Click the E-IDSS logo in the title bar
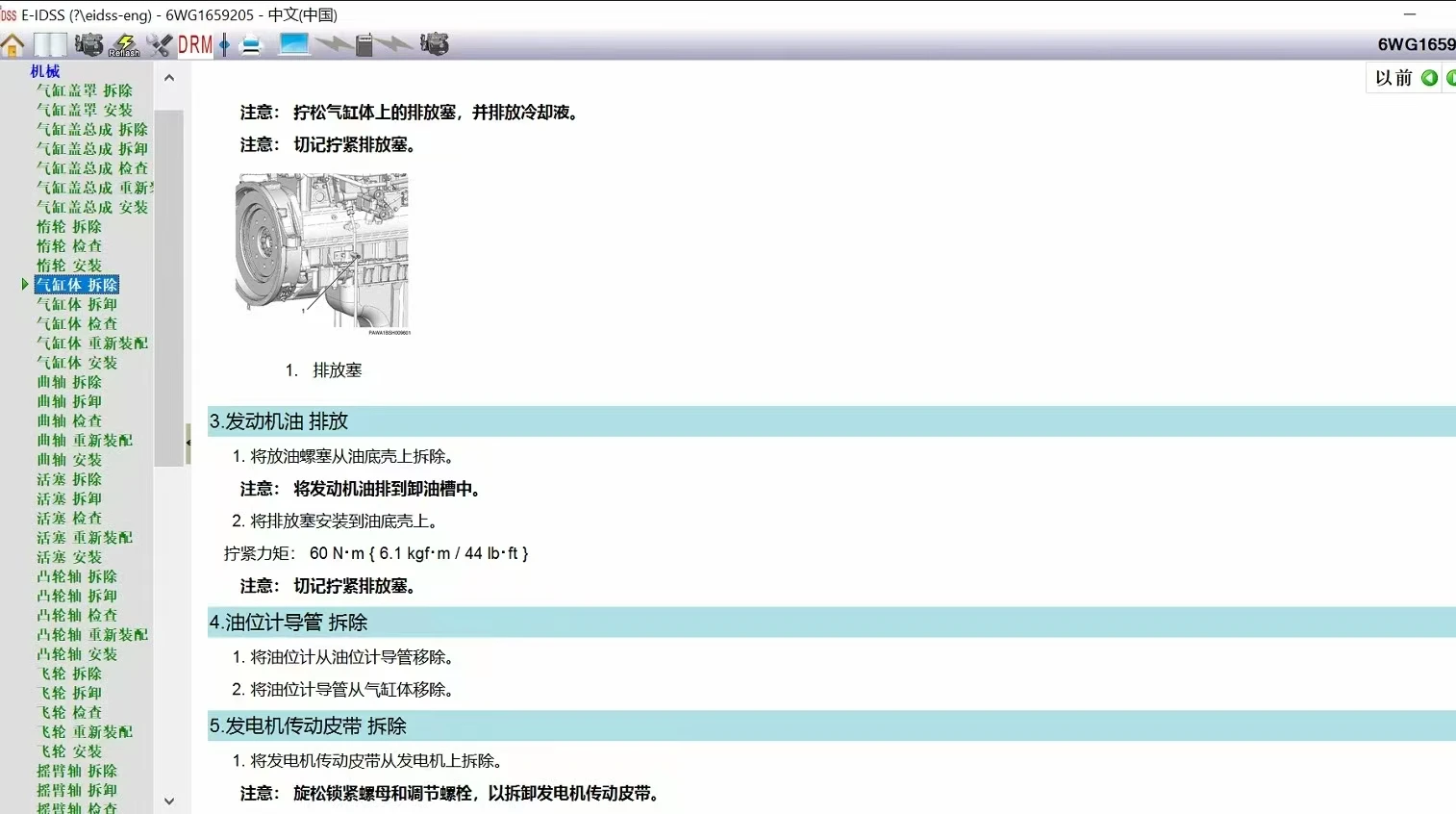 coord(11,14)
